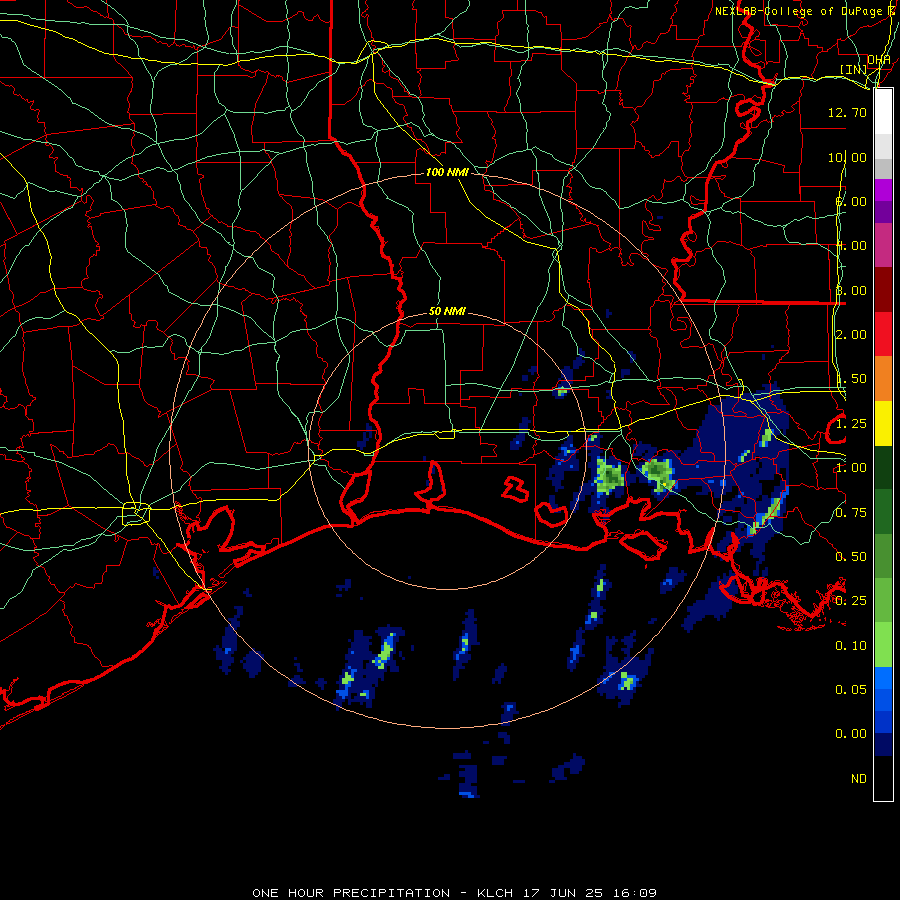Click the orange swatch beside 1.50
This screenshot has height=900, width=900.
pyautogui.click(x=883, y=379)
